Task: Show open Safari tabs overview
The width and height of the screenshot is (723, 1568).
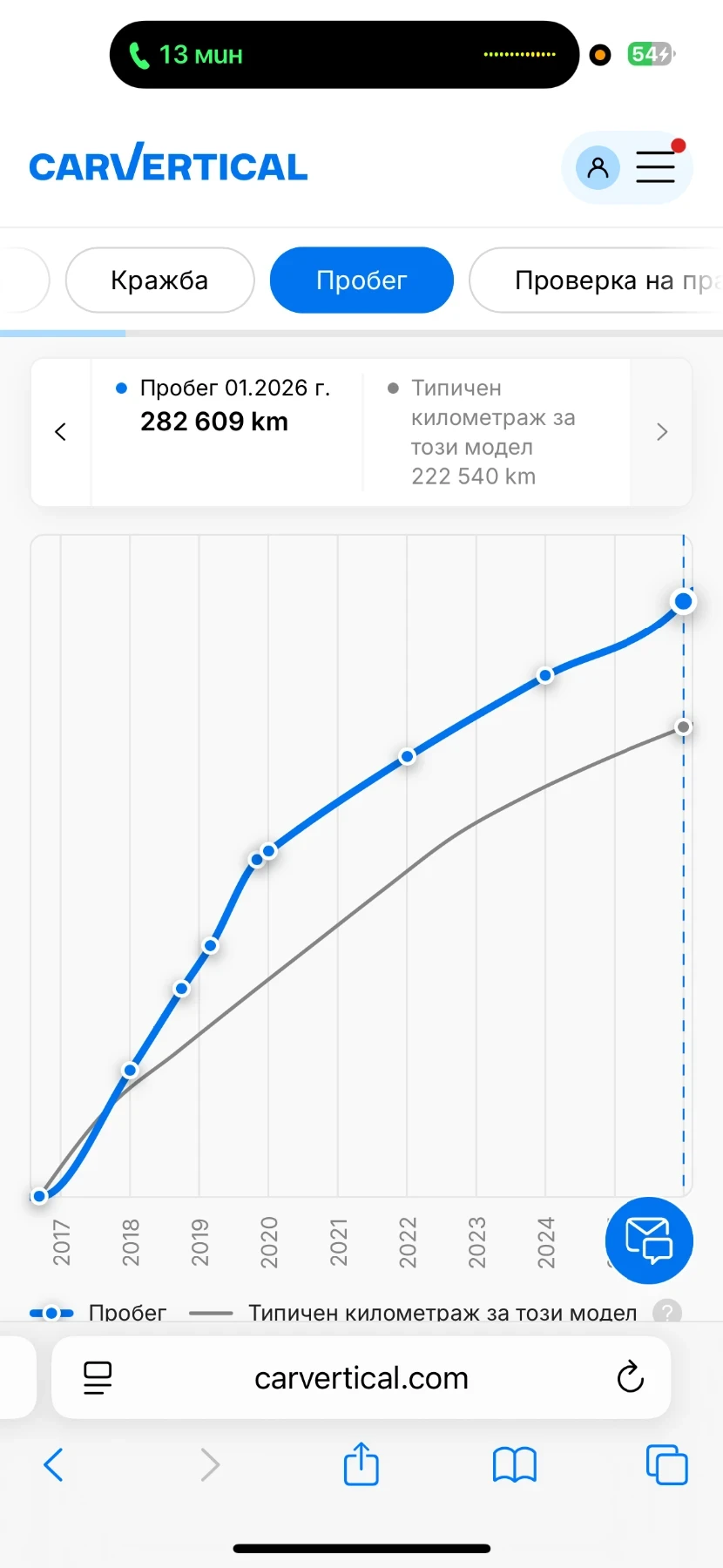Action: tap(666, 1464)
